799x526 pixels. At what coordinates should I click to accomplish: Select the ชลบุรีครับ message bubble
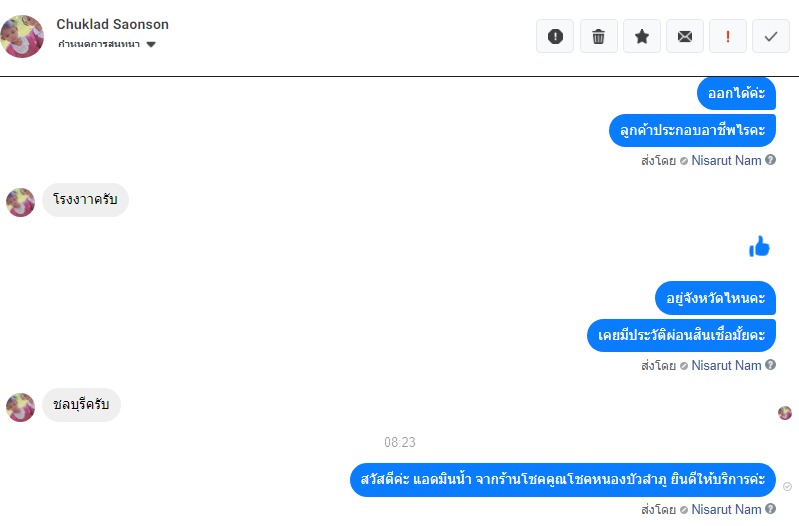coord(81,405)
